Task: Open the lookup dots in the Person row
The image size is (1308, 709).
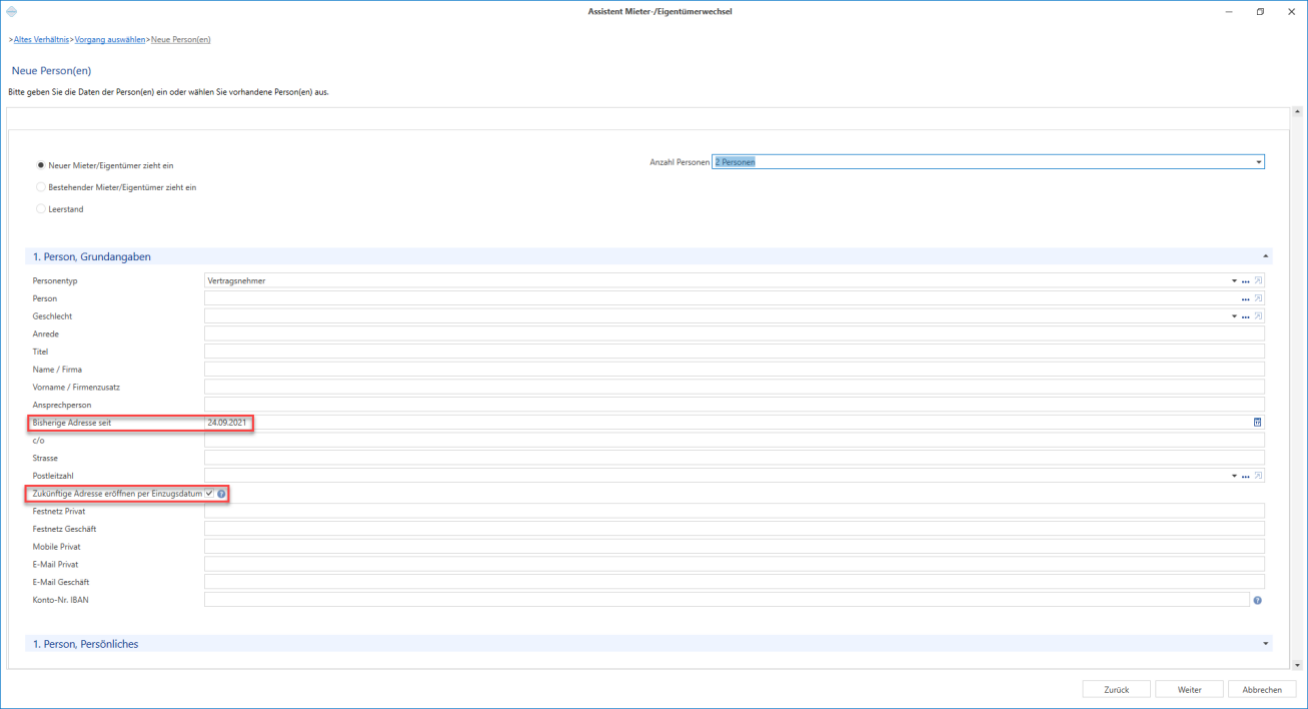Action: pyautogui.click(x=1246, y=299)
